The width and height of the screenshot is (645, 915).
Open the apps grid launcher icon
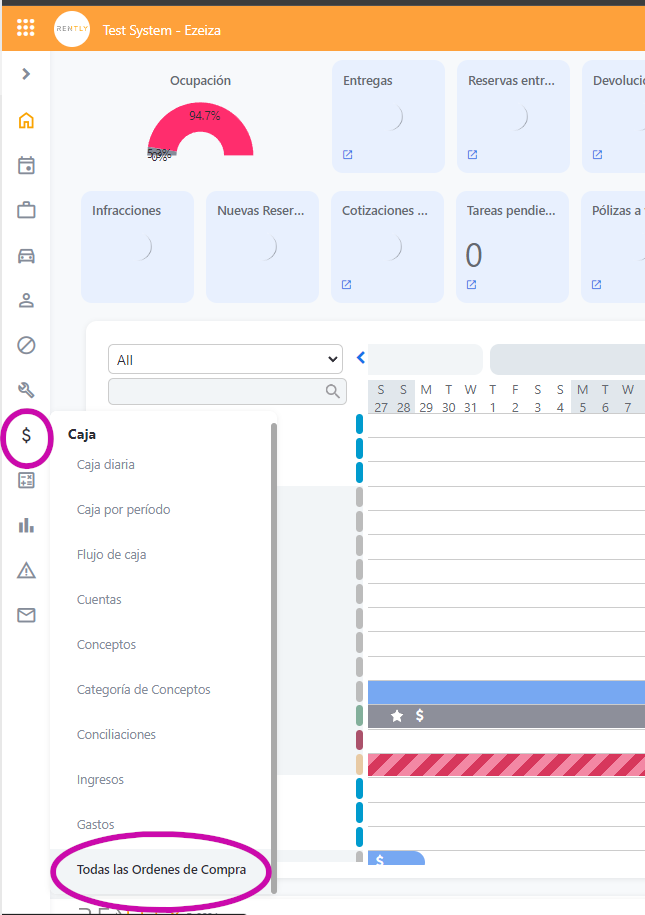pyautogui.click(x=26, y=28)
